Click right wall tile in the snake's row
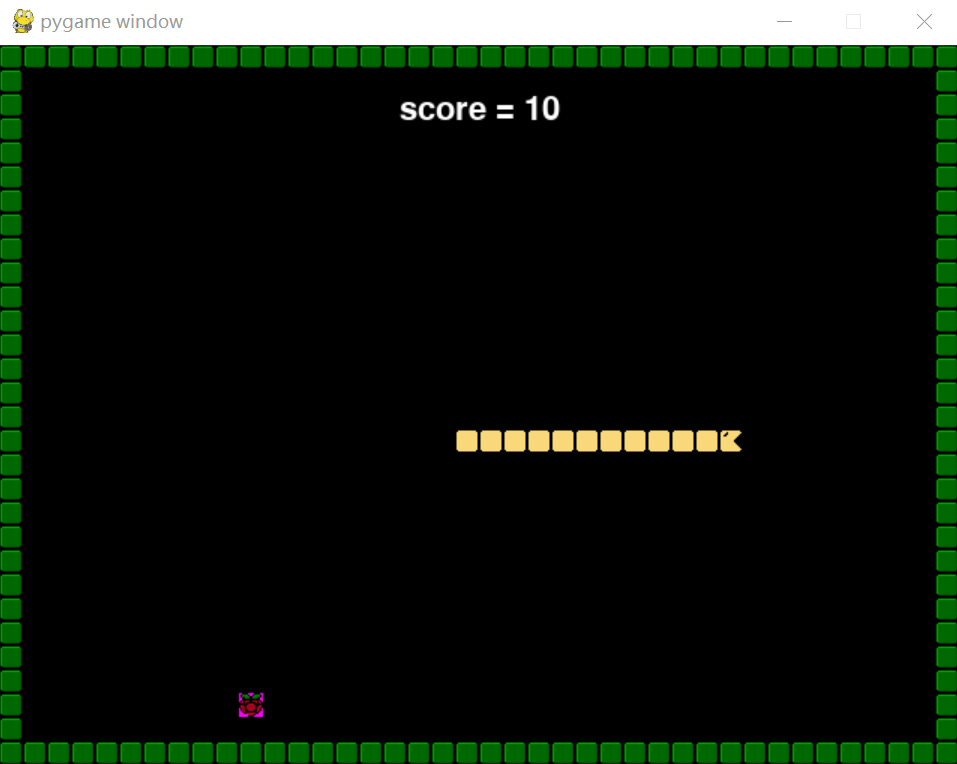The image size is (957, 764). [x=946, y=441]
